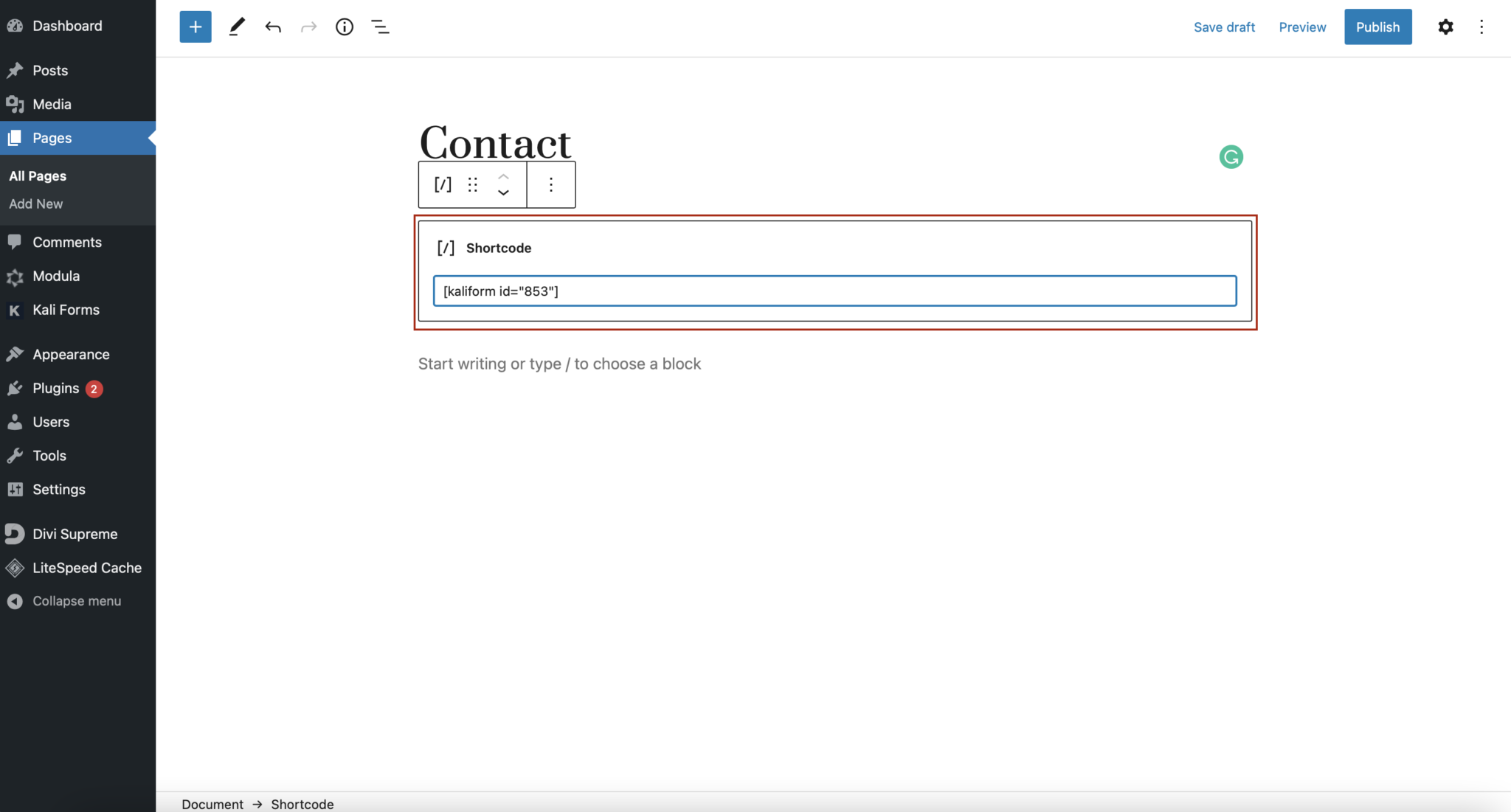Open the Posts menu
Screen dimensions: 1511x812
pos(49,70)
